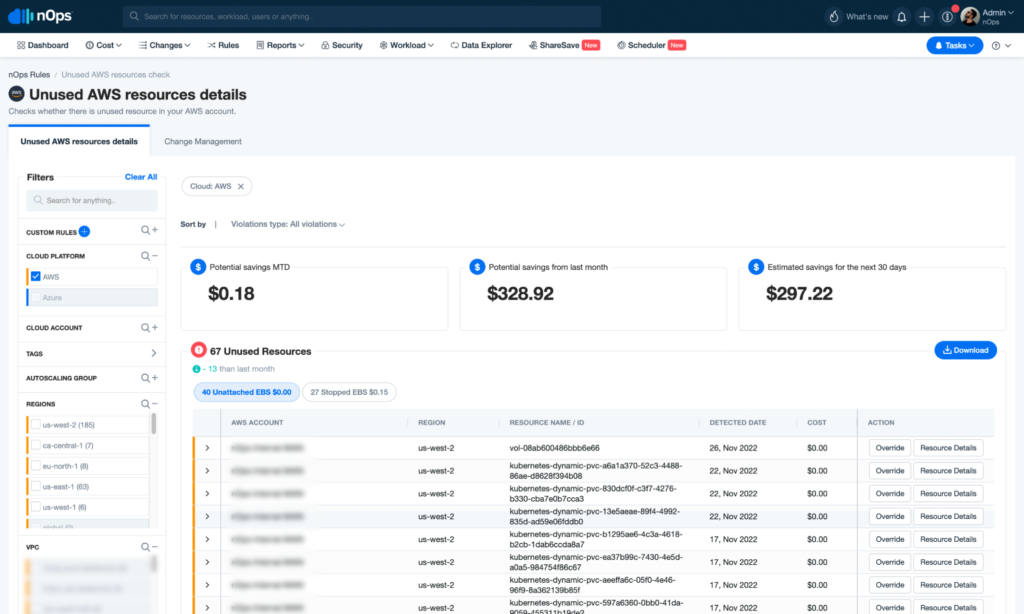This screenshot has height=614, width=1024.
Task: Open the Tasks dropdown button
Action: [954, 46]
